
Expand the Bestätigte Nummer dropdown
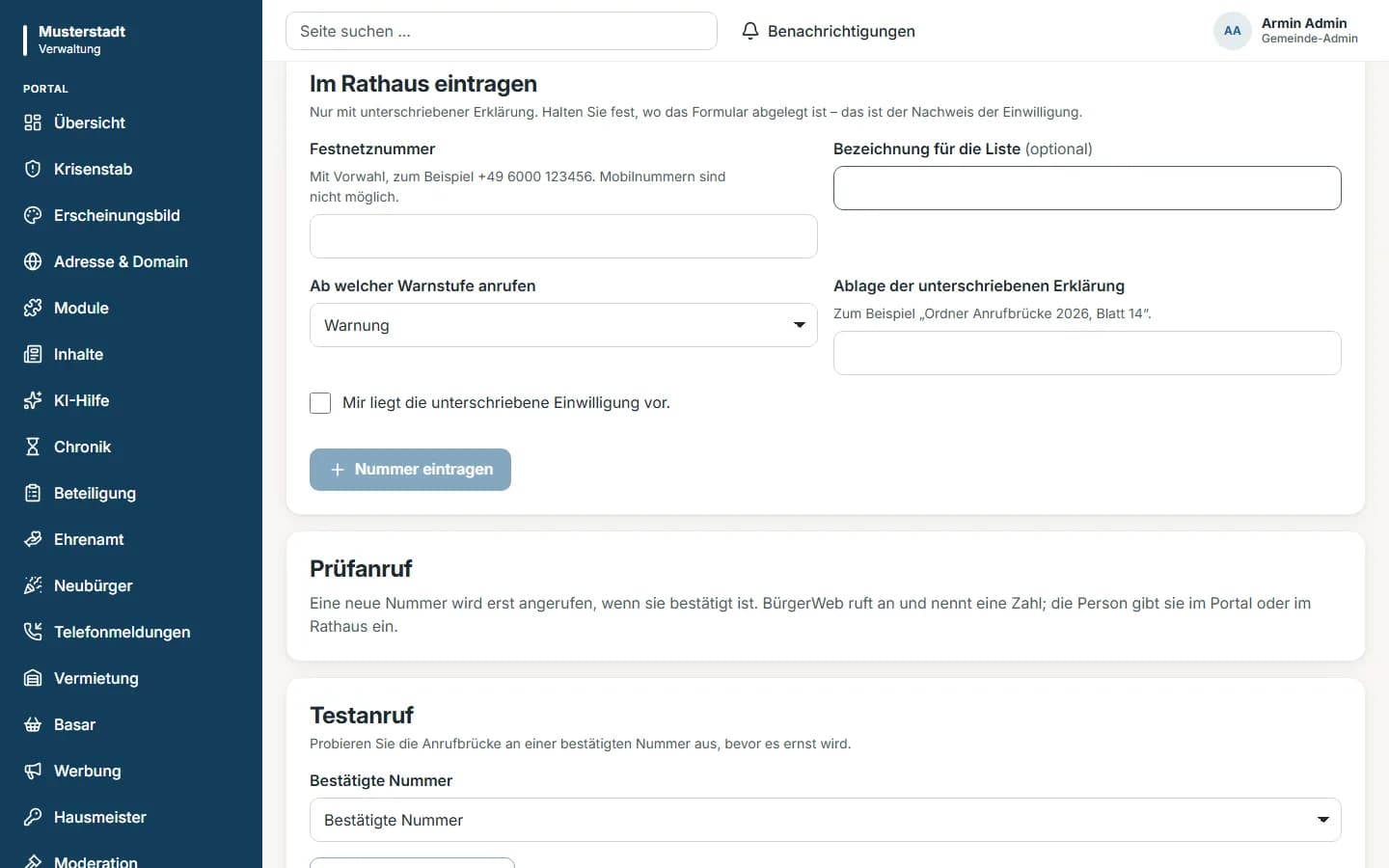[x=826, y=820]
